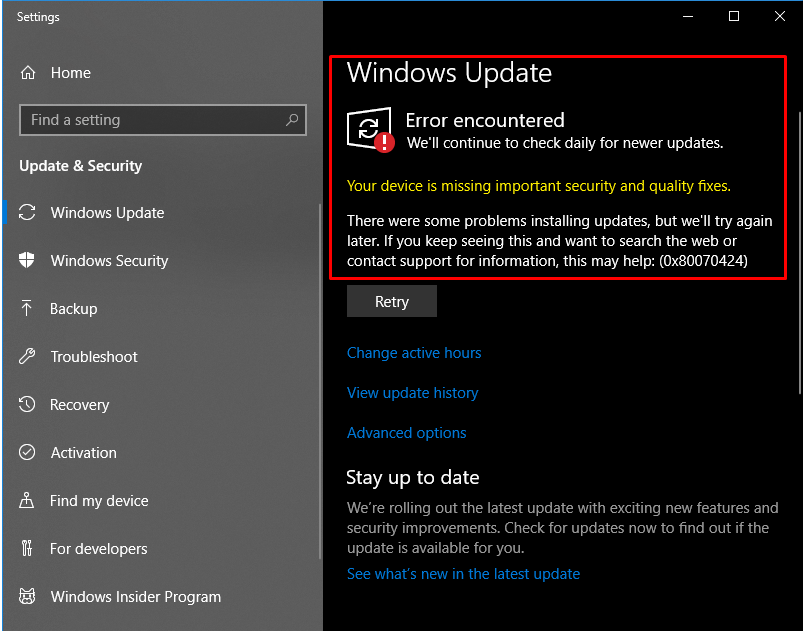803x631 pixels.
Task: Open Change active hours link
Action: [414, 353]
